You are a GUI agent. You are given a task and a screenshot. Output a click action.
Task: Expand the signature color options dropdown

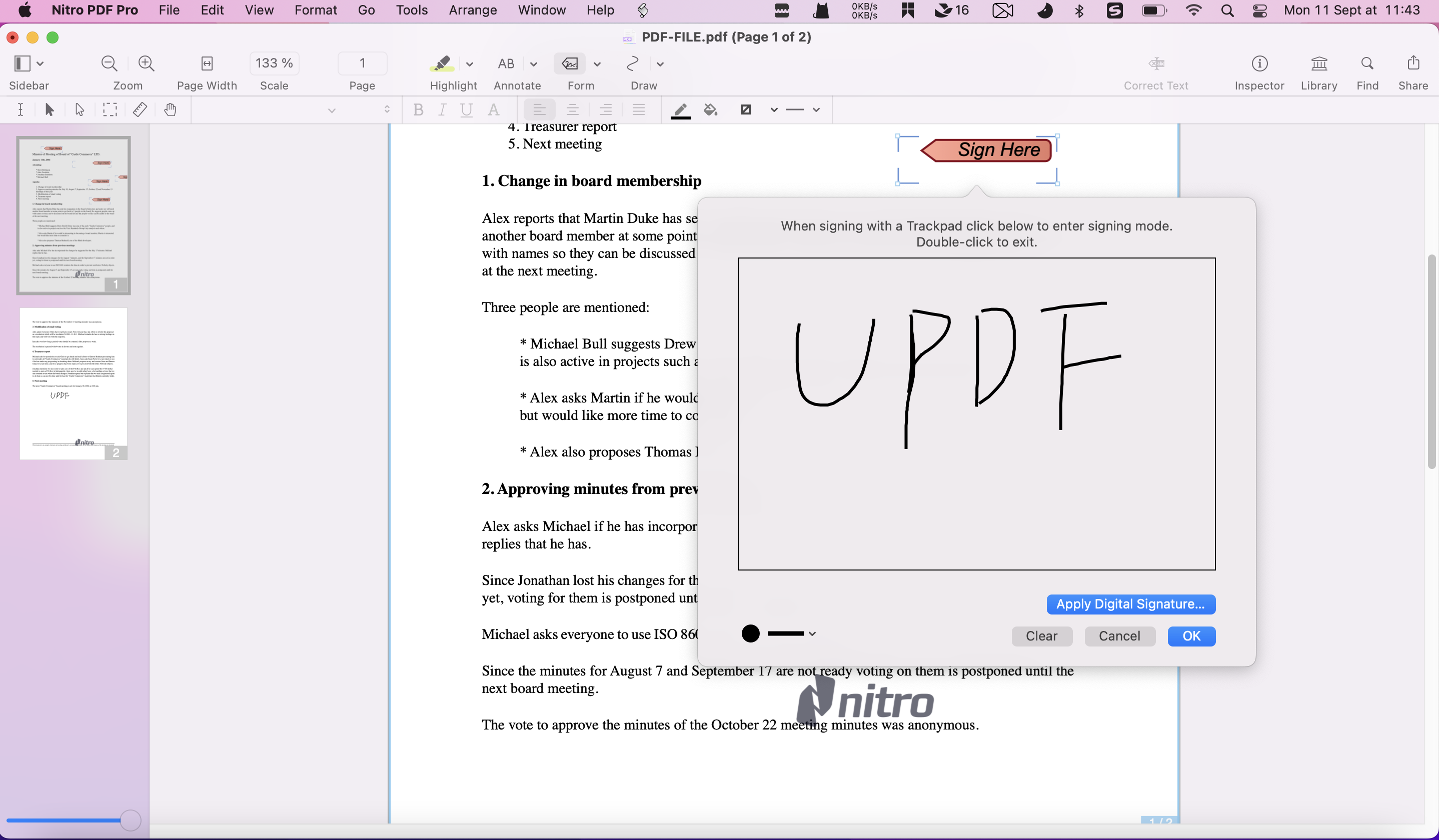812,633
